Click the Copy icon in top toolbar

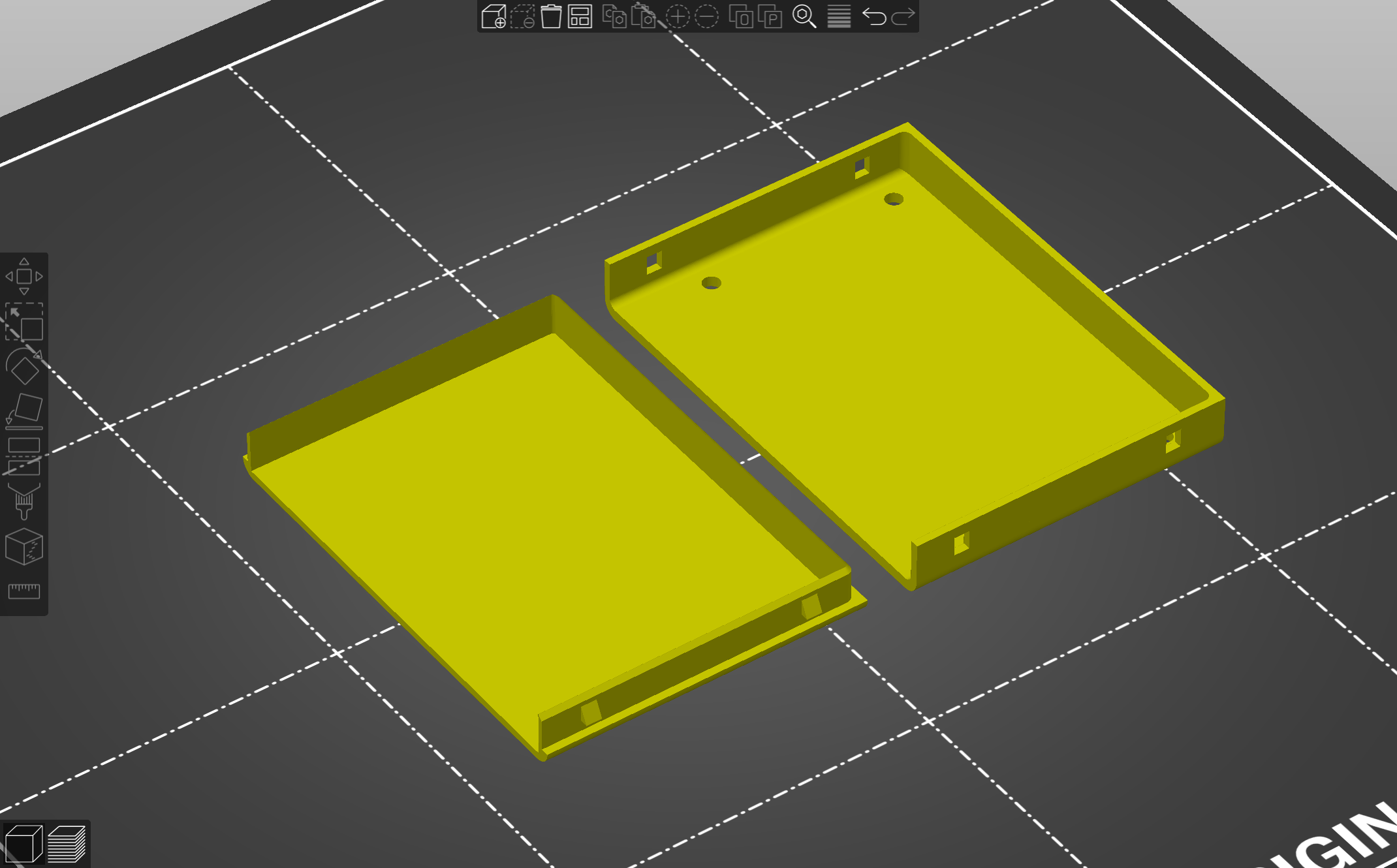(x=614, y=16)
